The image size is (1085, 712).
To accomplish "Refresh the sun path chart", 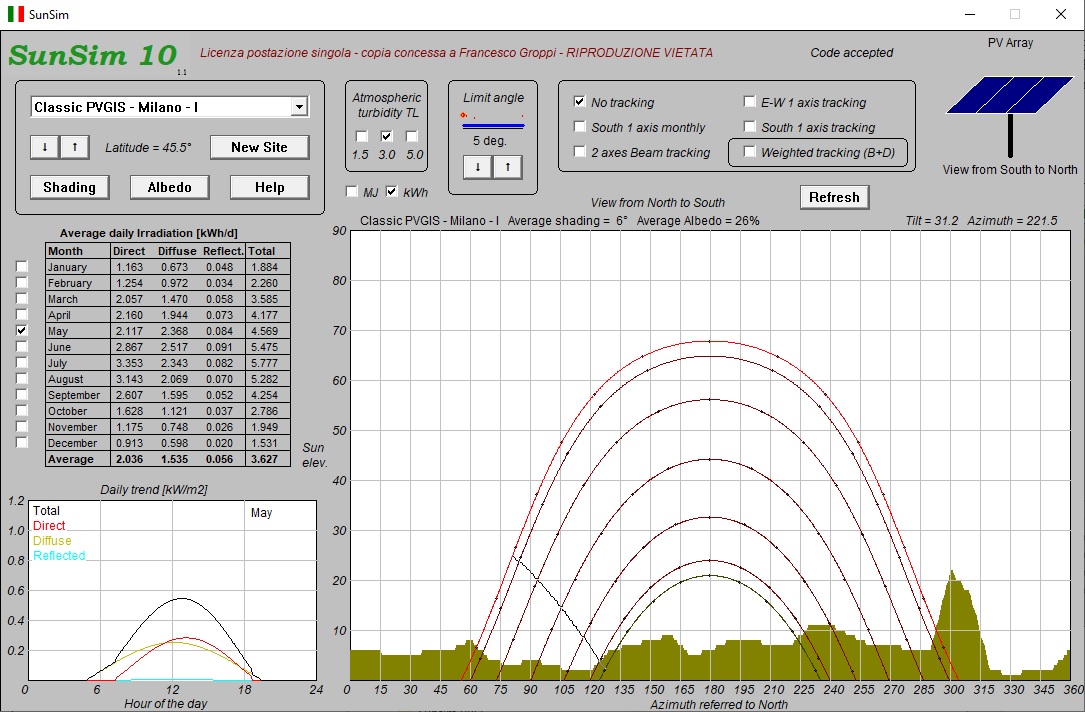I will coord(835,197).
